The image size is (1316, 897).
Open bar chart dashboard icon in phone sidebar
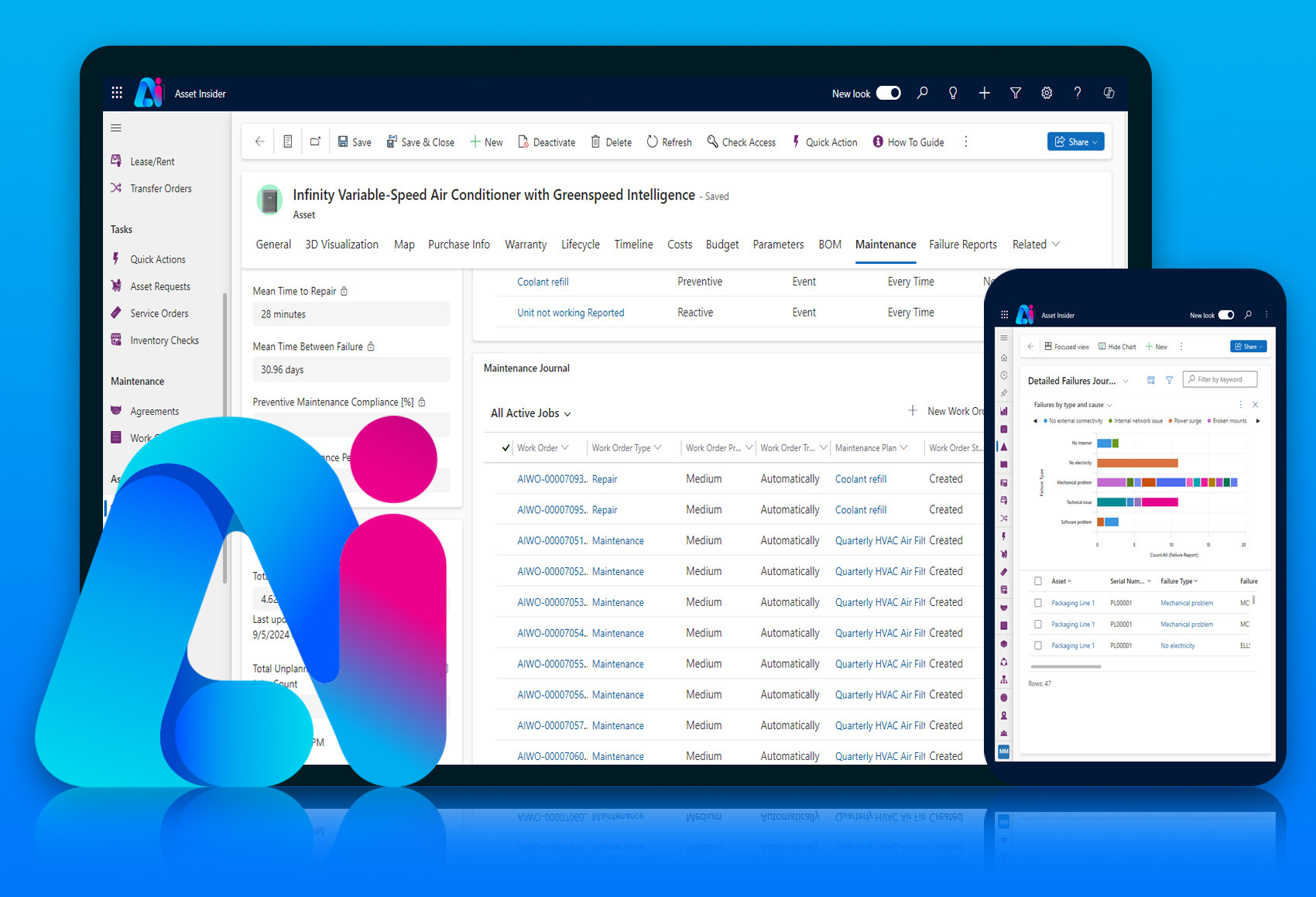(x=1004, y=411)
